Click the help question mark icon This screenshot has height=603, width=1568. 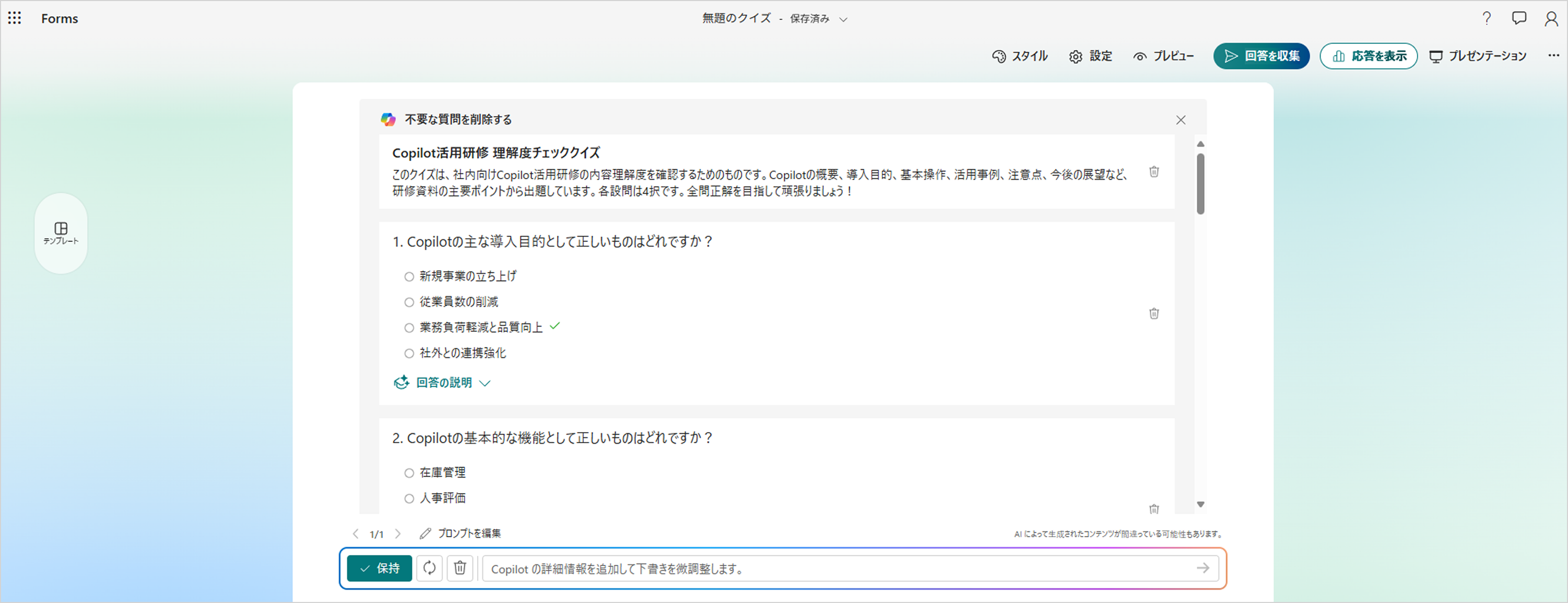[1487, 18]
